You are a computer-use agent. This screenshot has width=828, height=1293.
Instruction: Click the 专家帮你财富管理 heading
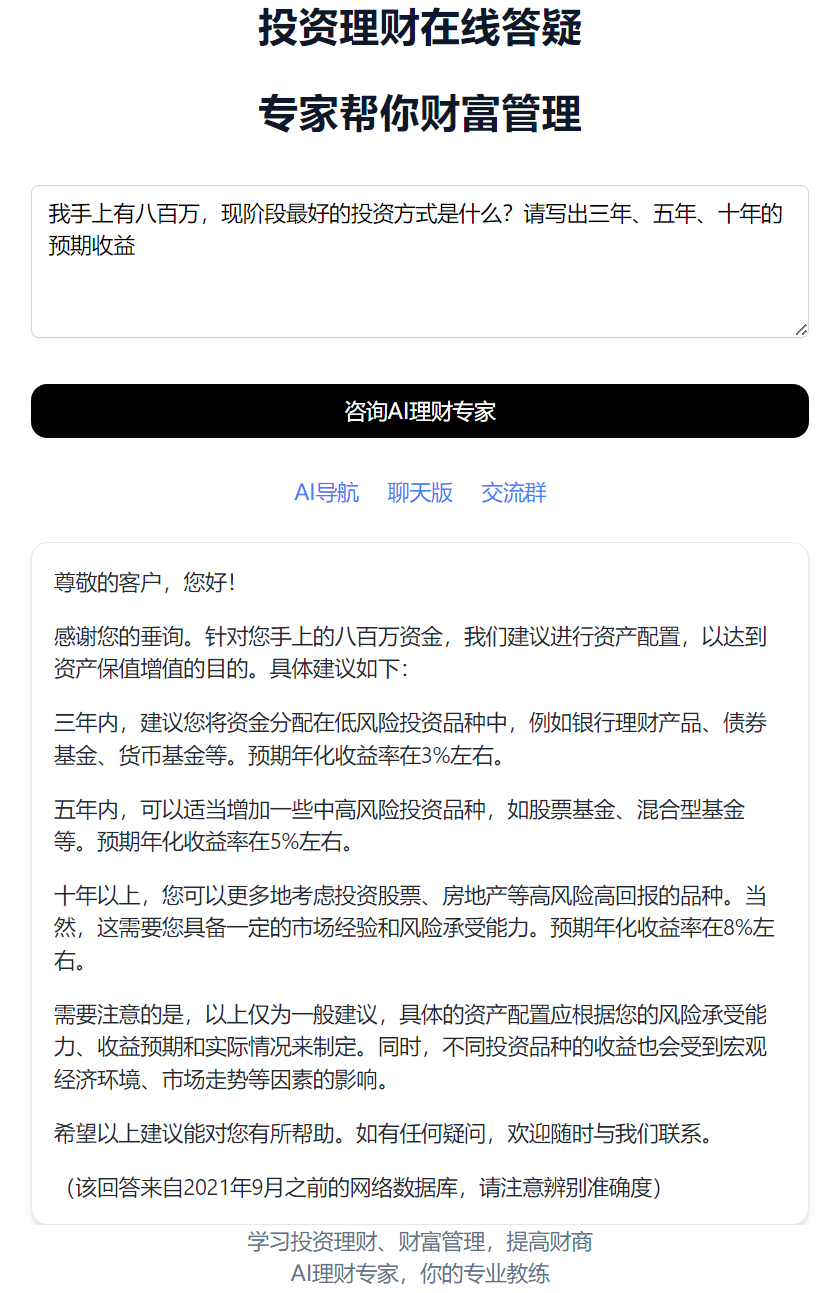click(x=420, y=113)
